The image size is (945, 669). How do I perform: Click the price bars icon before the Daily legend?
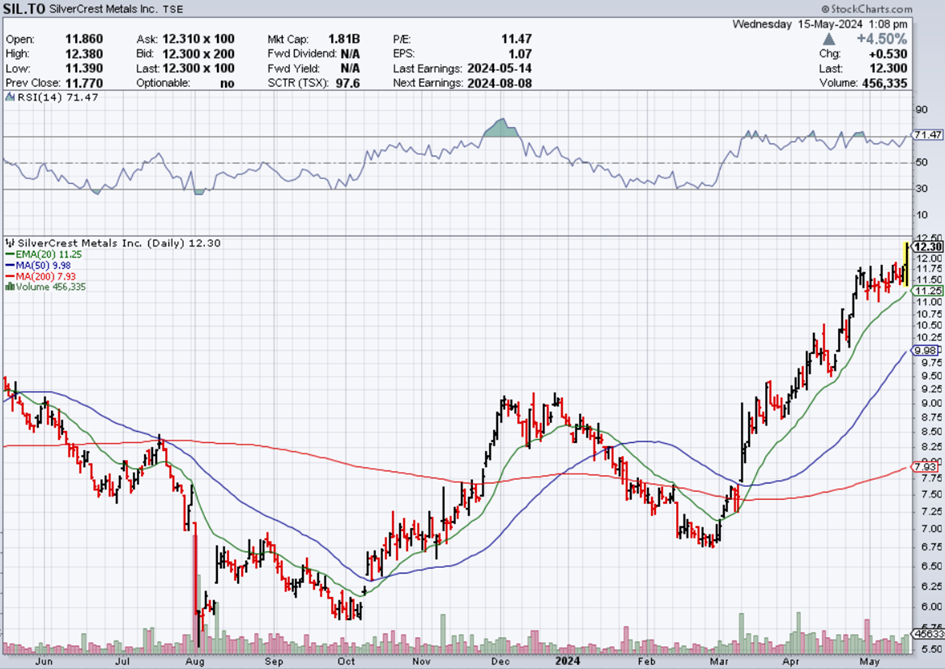tap(10, 243)
